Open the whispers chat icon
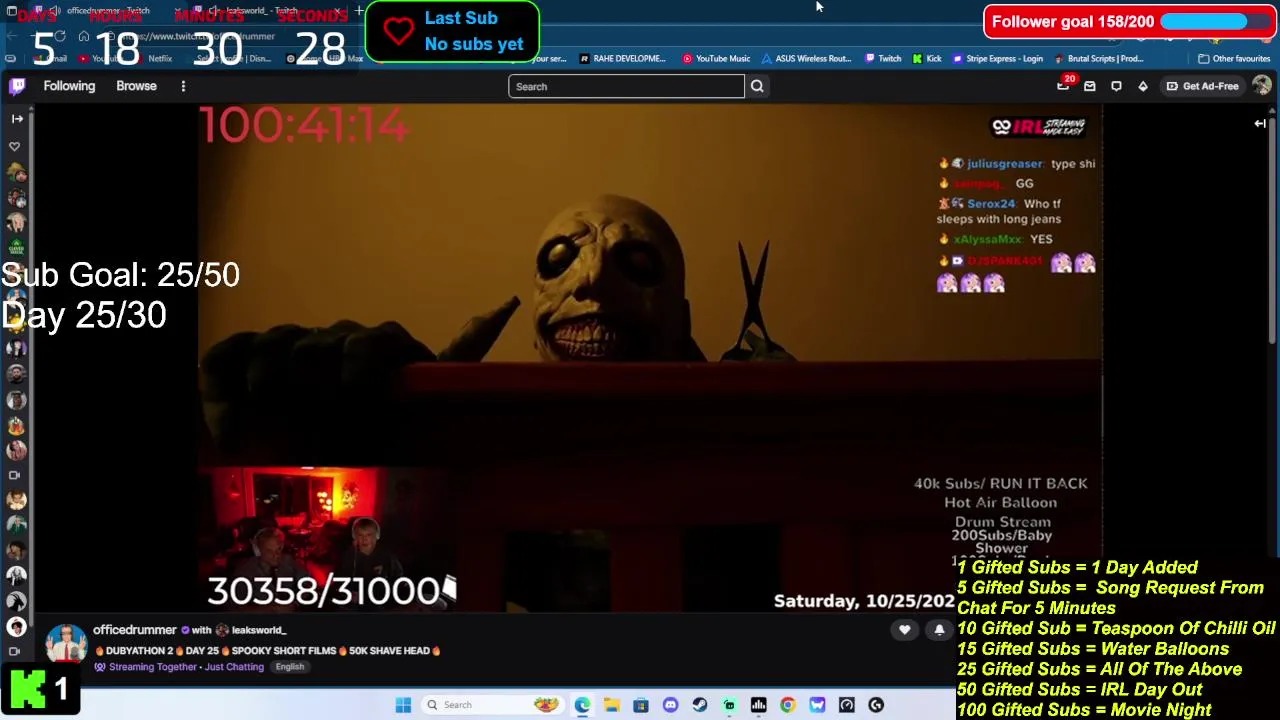 pyautogui.click(x=1116, y=86)
